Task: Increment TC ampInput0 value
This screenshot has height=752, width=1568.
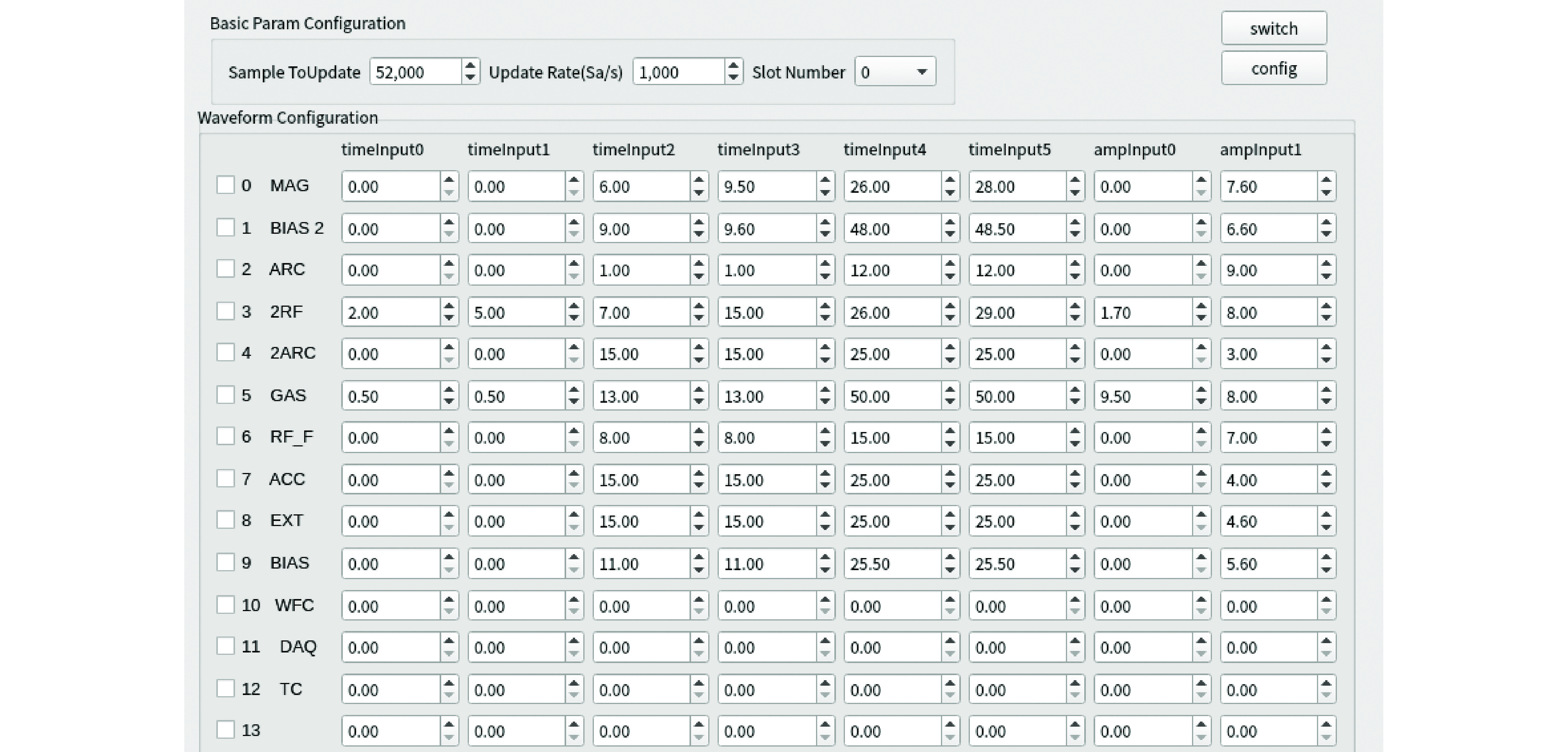Action: pos(1200,684)
